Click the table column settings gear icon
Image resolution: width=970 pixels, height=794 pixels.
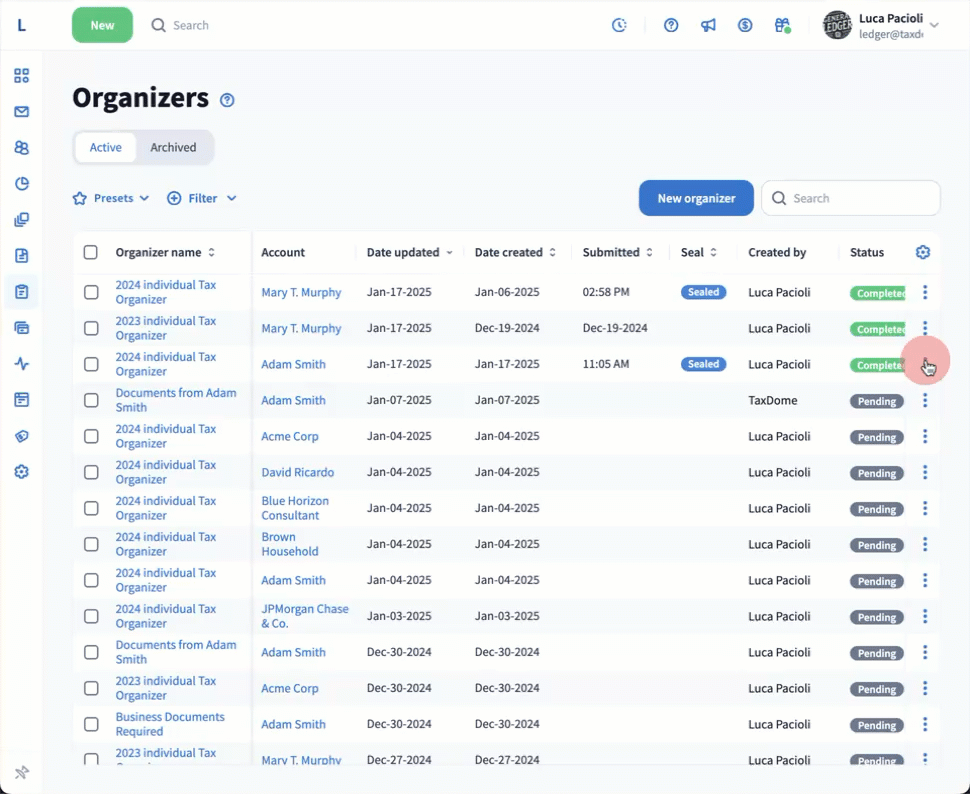[x=923, y=252]
